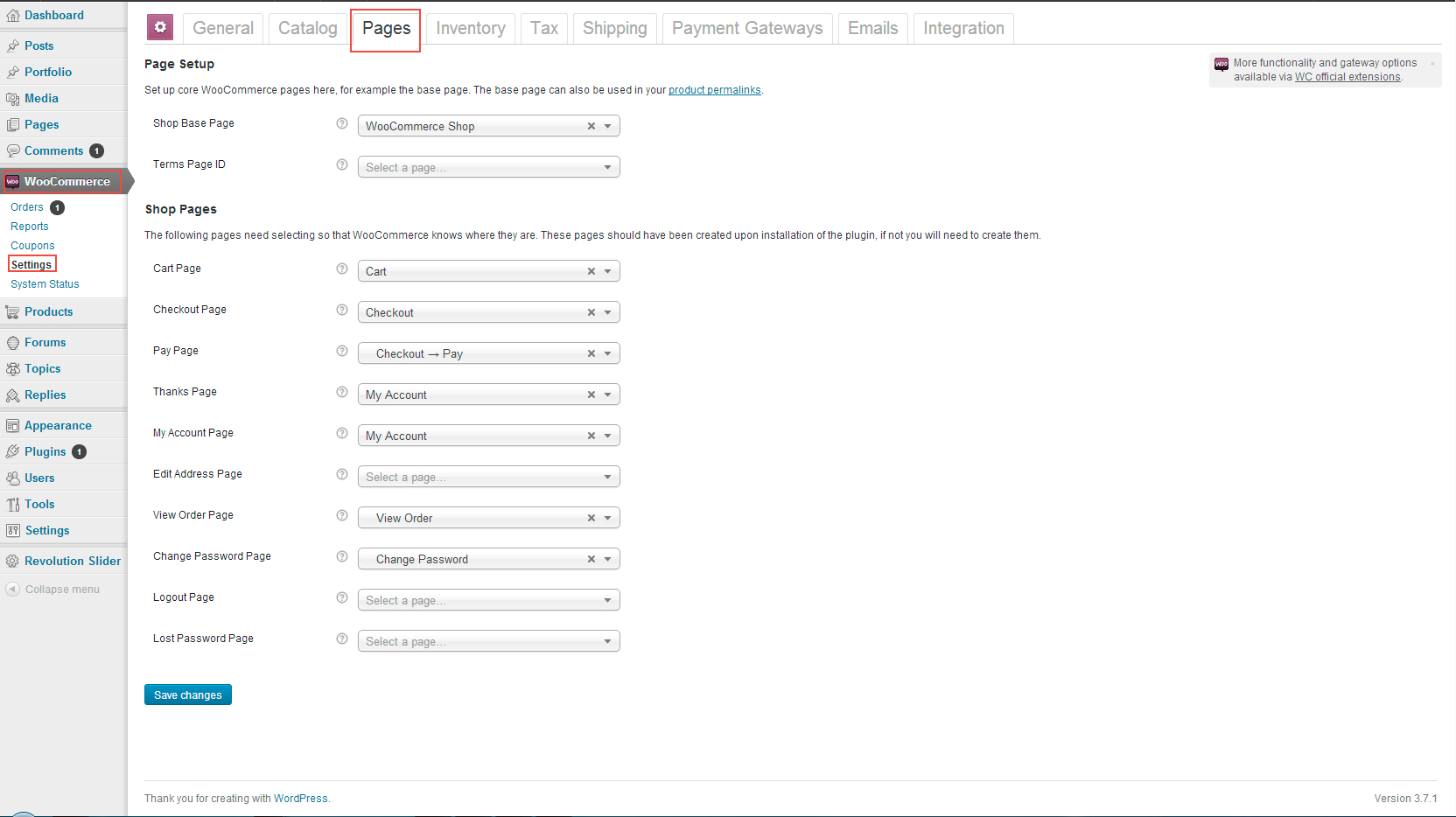Open the Terms Page ID dropdown

[x=489, y=167]
